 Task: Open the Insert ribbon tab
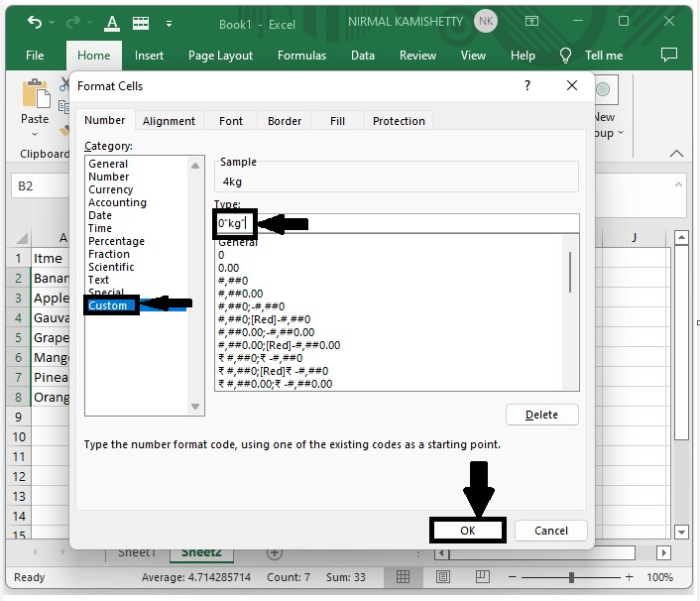click(149, 55)
